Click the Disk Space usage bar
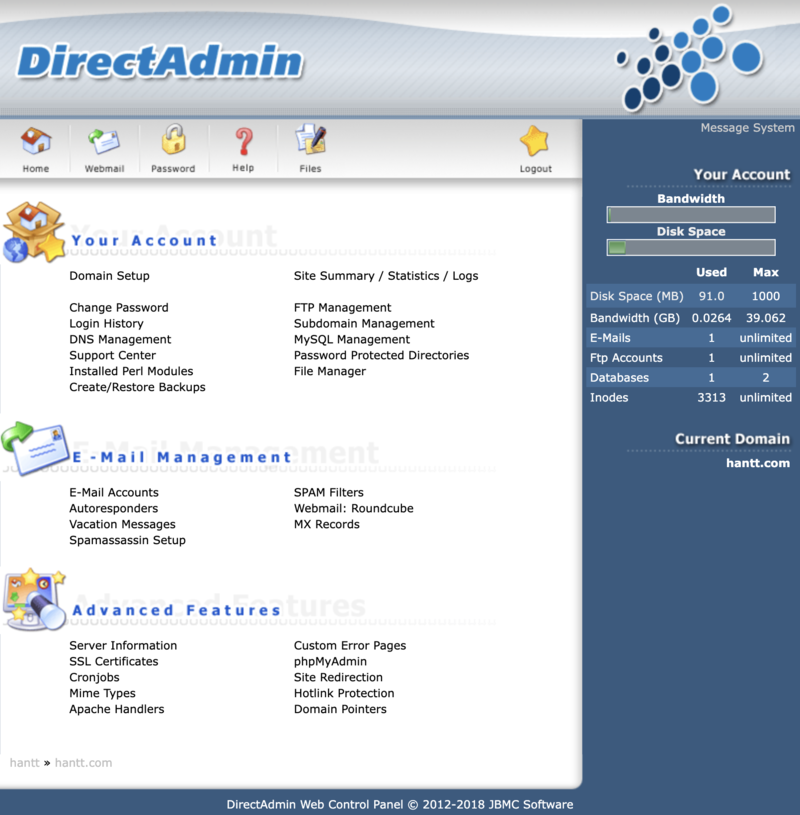This screenshot has height=815, width=800. pos(691,247)
